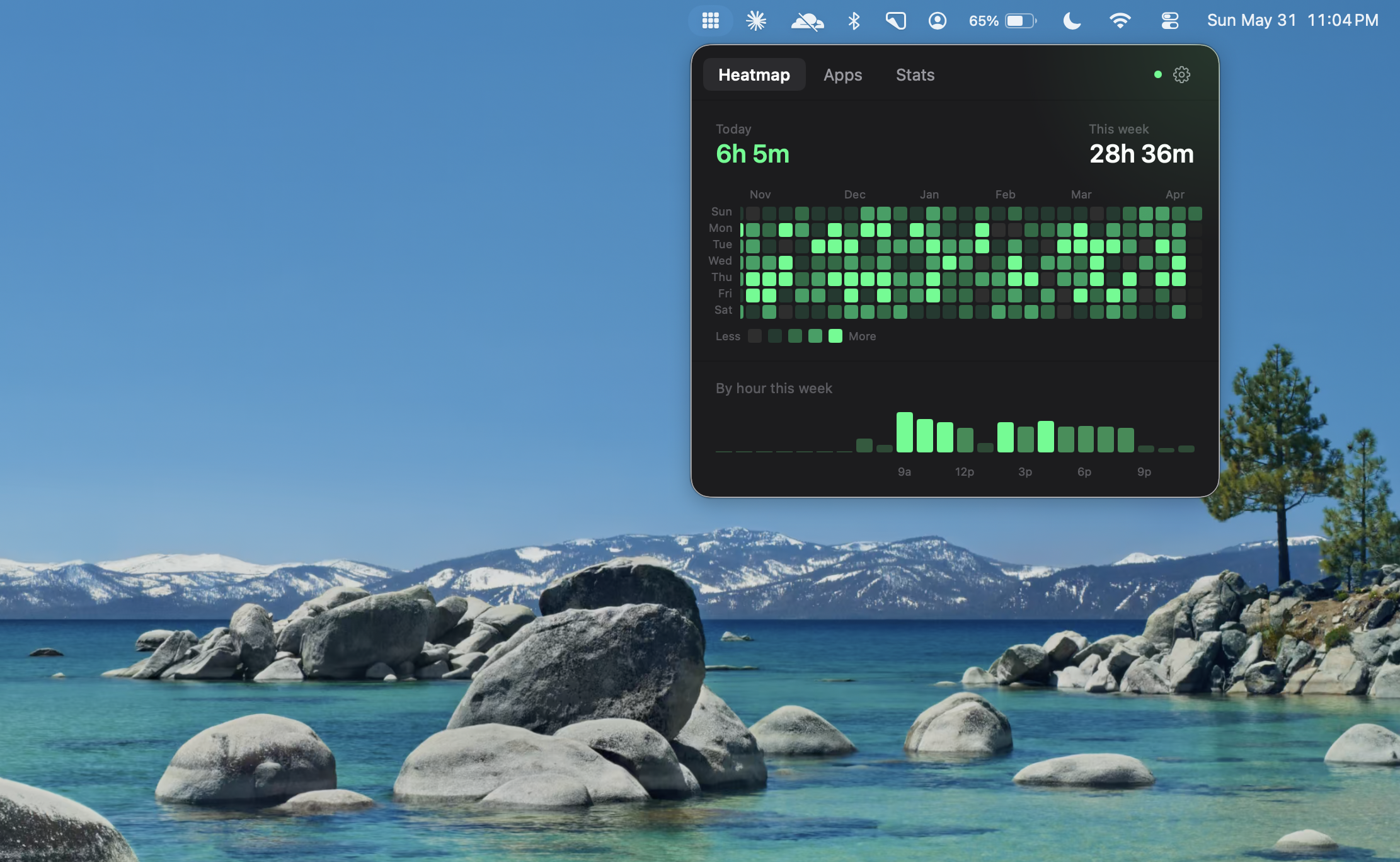Image resolution: width=1400 pixels, height=862 pixels.
Task: Open Control Center toggles icon
Action: click(1169, 21)
